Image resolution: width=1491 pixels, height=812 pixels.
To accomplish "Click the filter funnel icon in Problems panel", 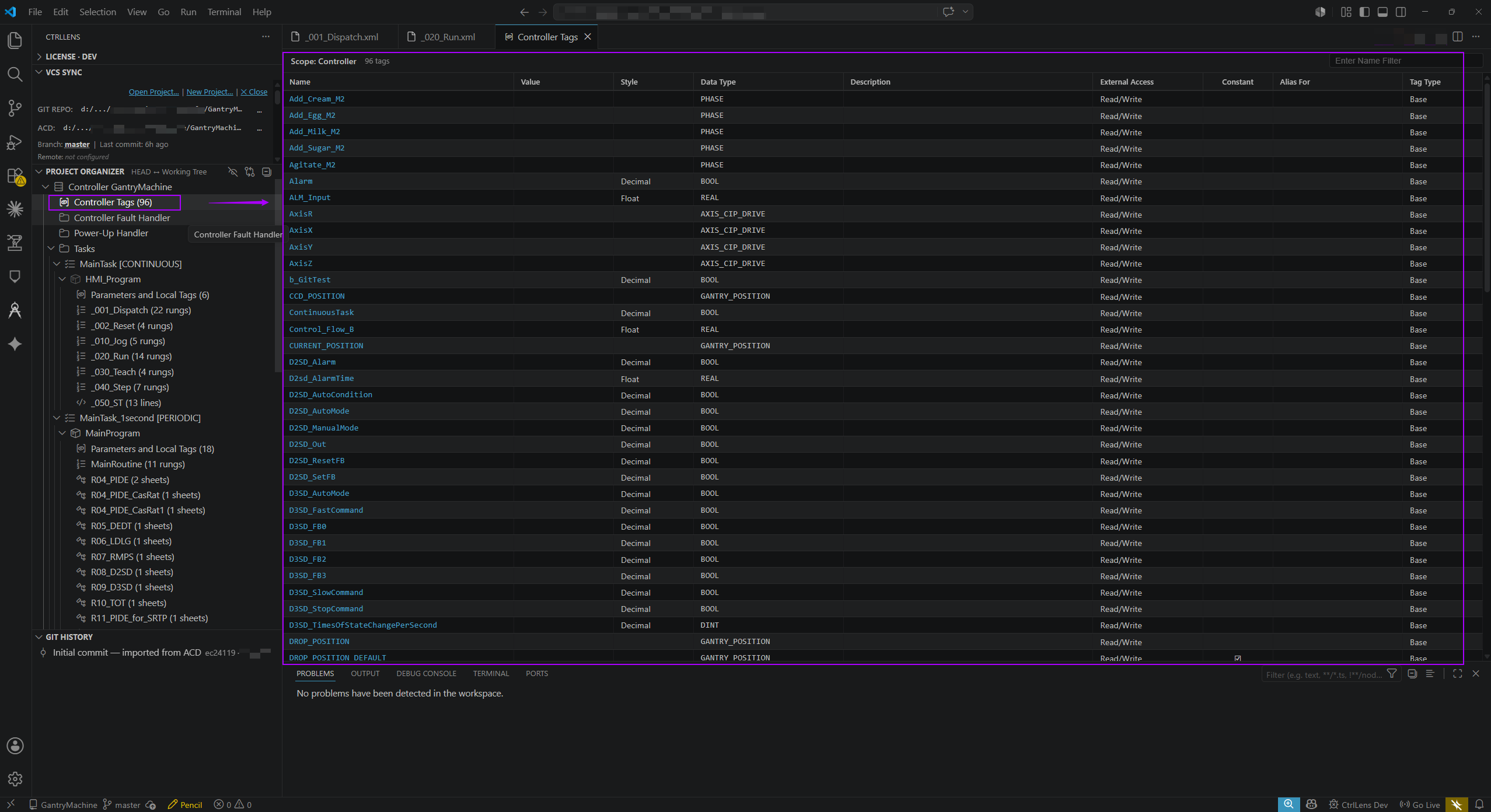I will (1392, 674).
